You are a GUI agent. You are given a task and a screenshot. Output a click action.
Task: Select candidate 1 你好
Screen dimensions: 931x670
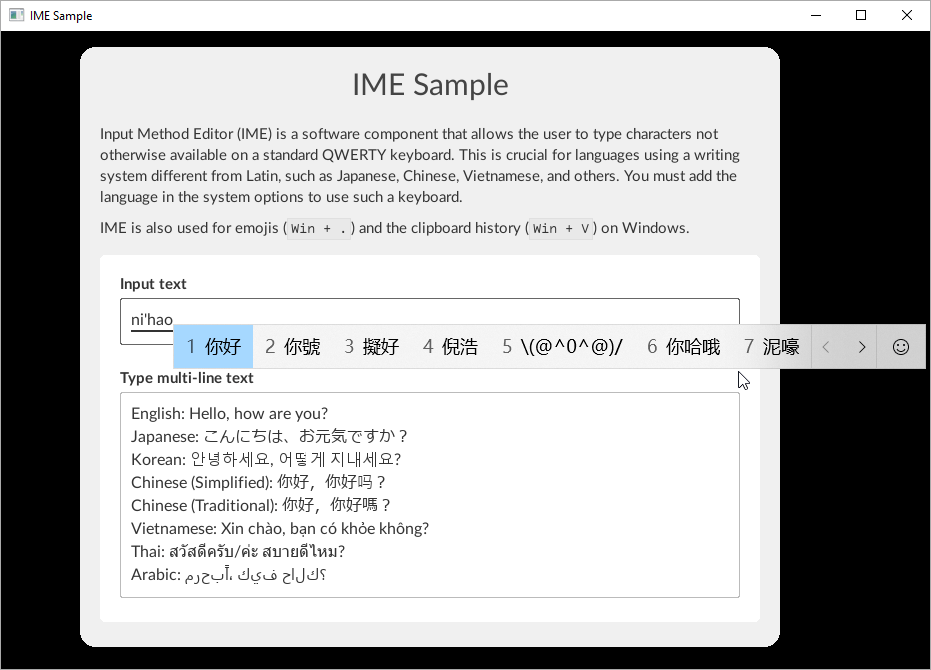coord(214,347)
